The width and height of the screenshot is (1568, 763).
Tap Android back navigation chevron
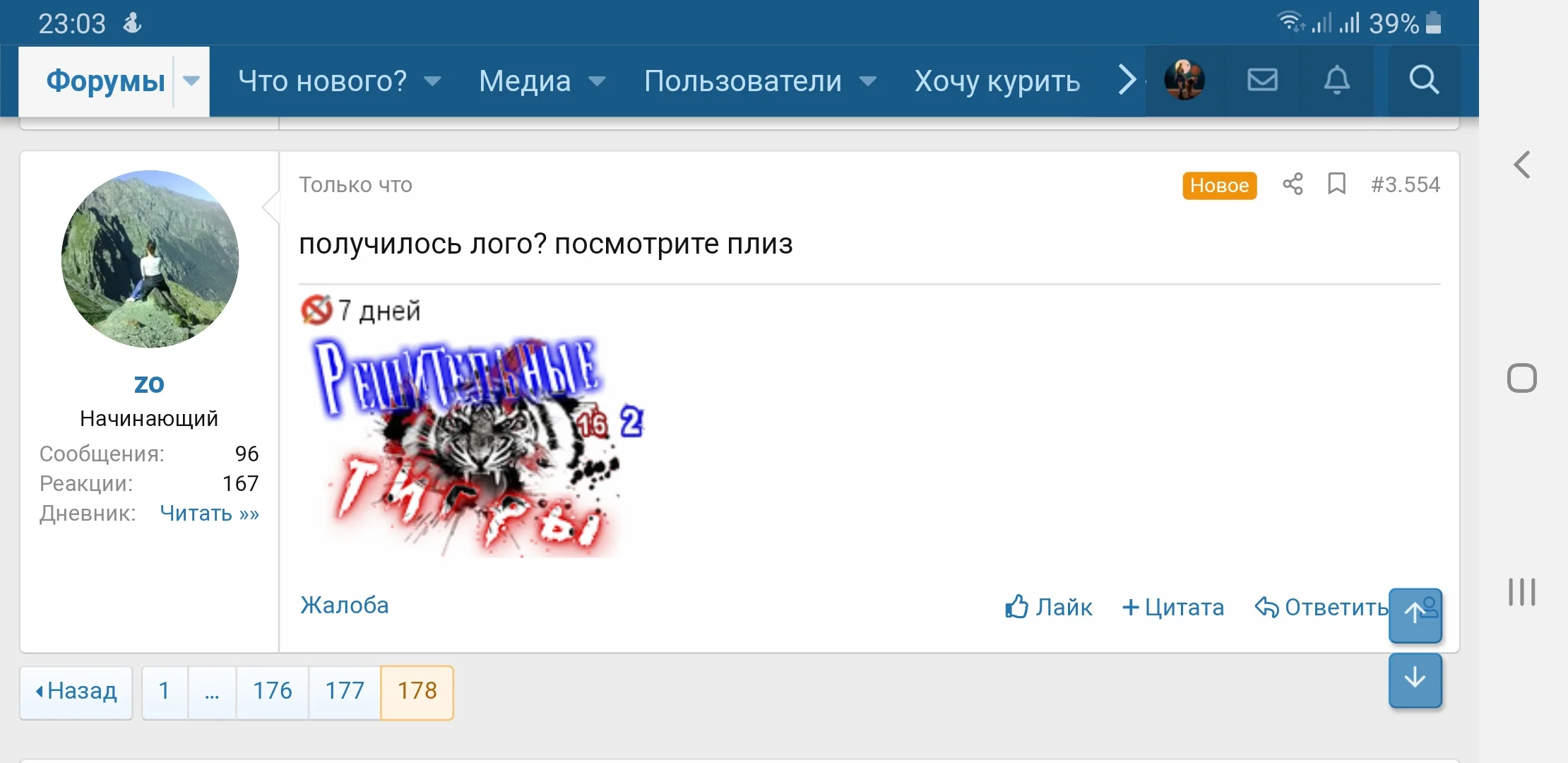pyautogui.click(x=1522, y=165)
